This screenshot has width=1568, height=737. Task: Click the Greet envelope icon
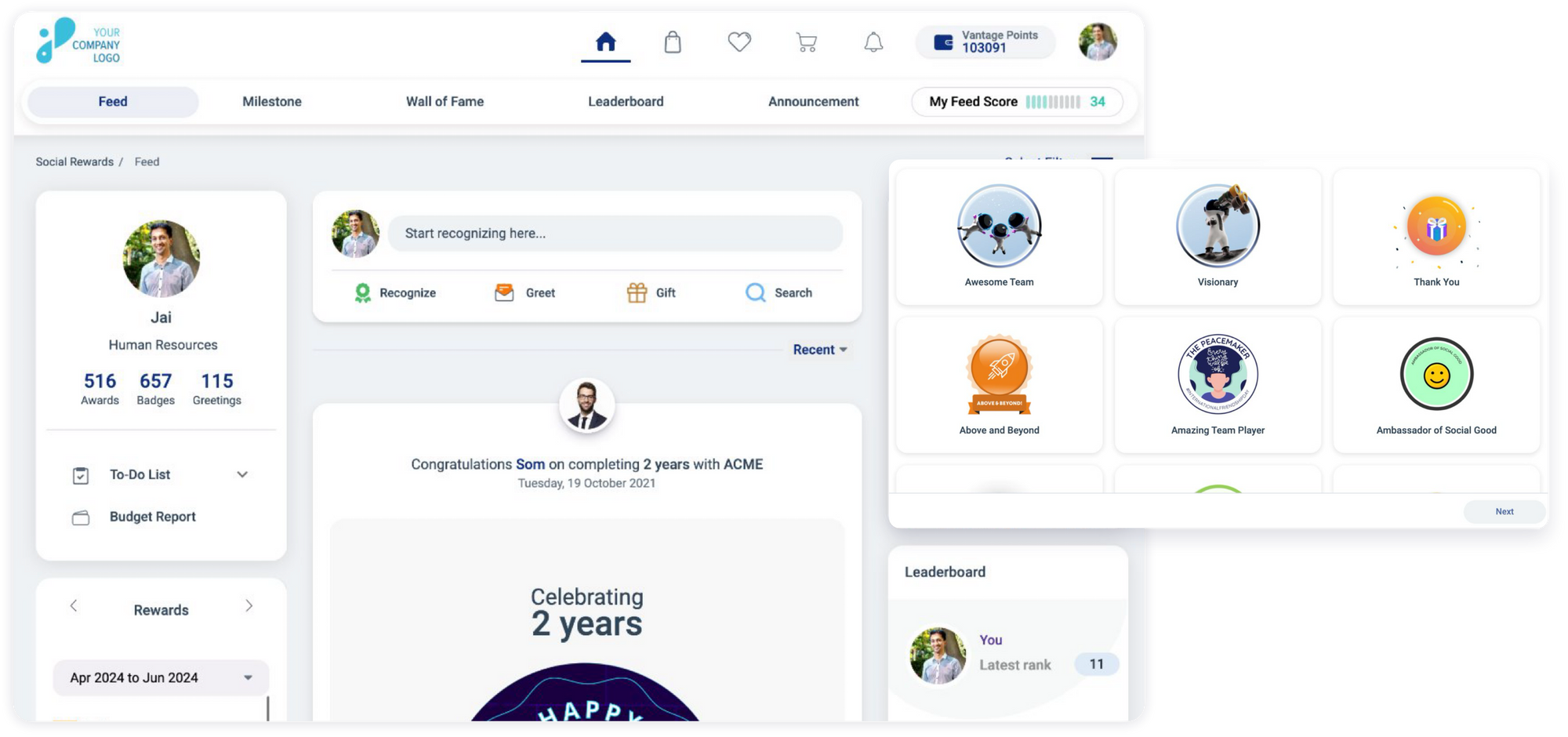coord(504,292)
